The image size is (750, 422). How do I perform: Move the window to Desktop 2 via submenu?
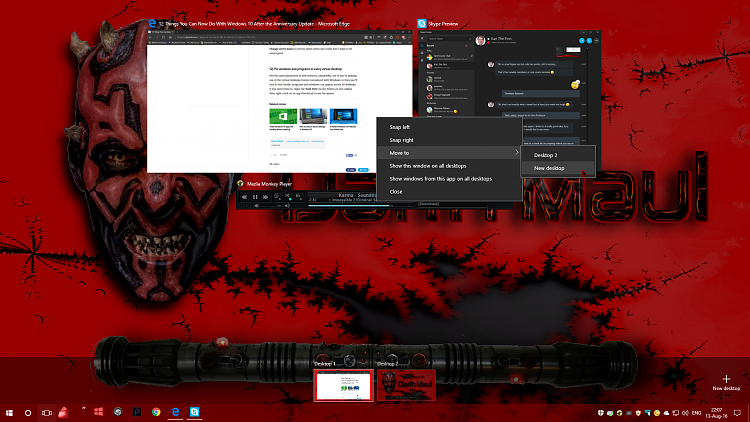pyautogui.click(x=558, y=155)
